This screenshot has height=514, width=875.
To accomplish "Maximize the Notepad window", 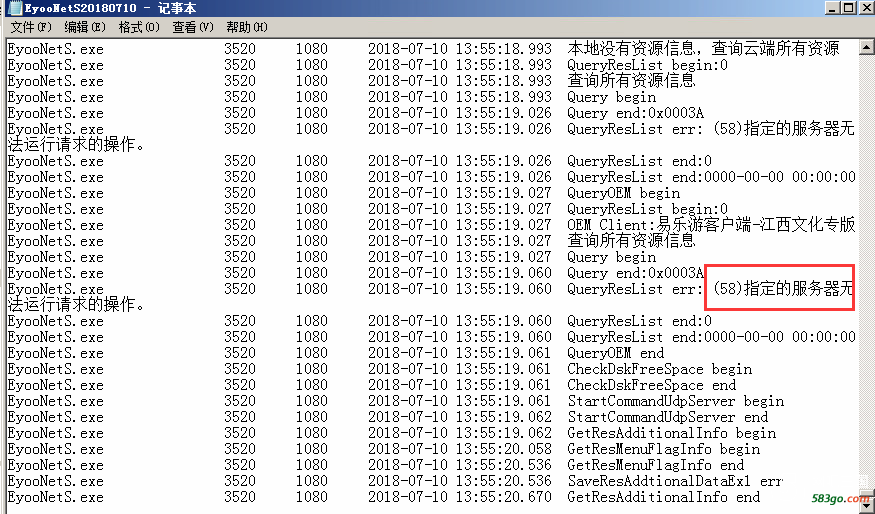I will click(848, 8).
